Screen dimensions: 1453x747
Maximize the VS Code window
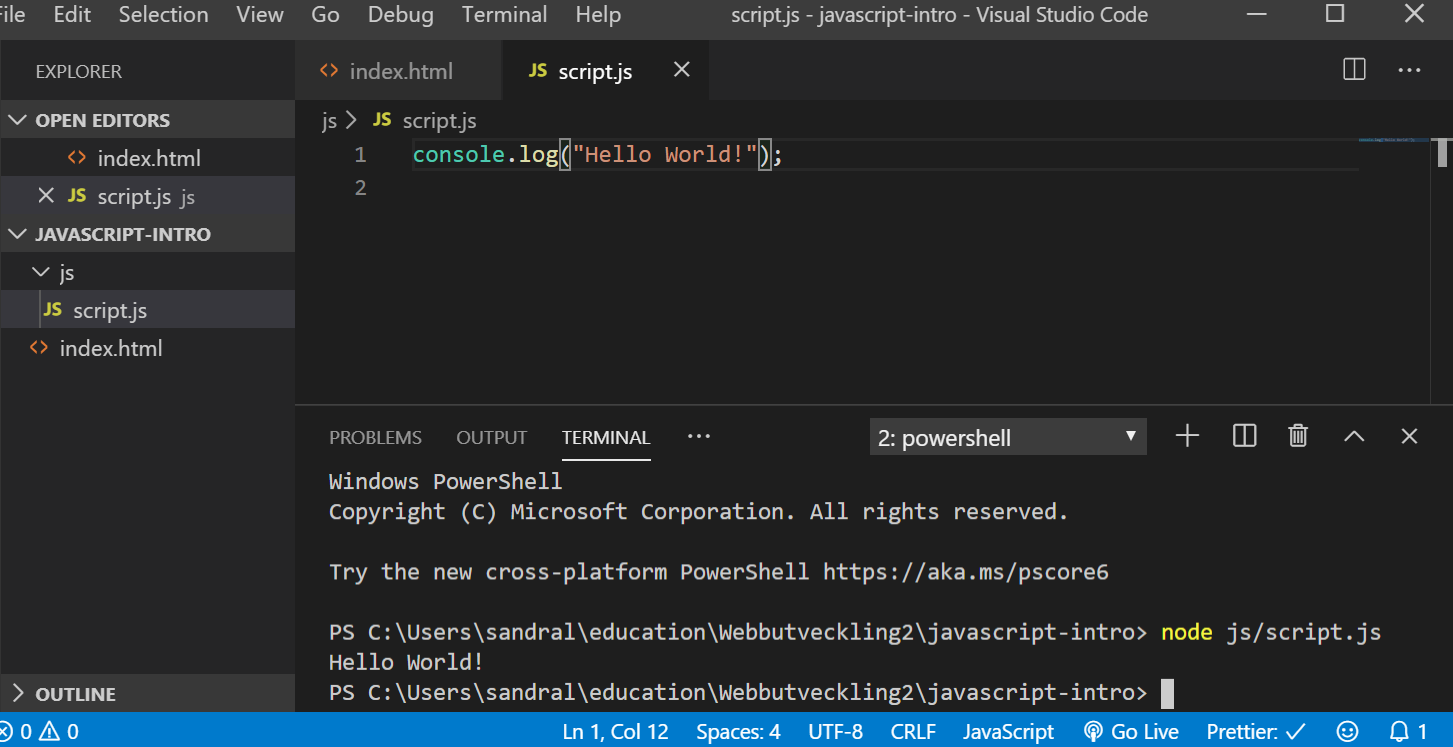tap(1334, 14)
